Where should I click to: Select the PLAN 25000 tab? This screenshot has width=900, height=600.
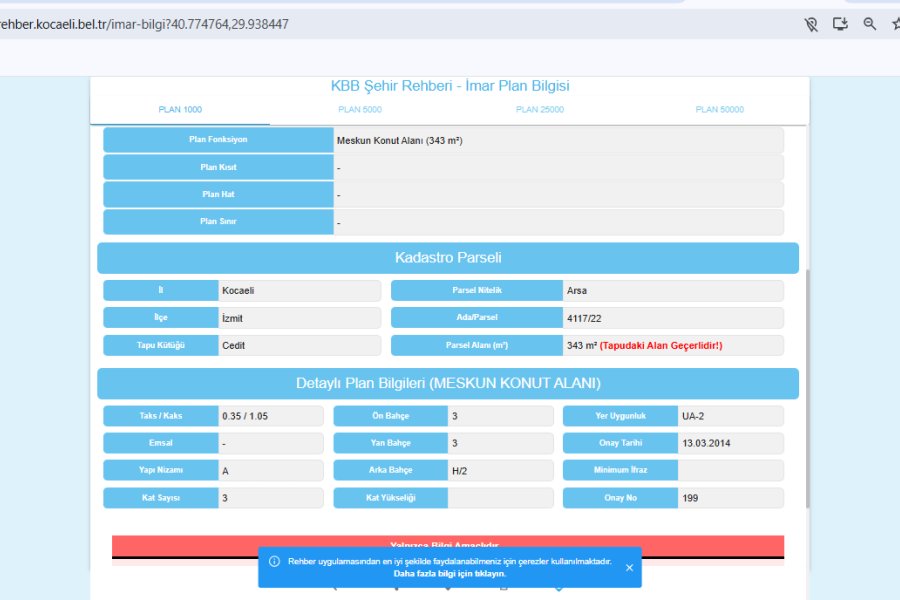coord(540,110)
